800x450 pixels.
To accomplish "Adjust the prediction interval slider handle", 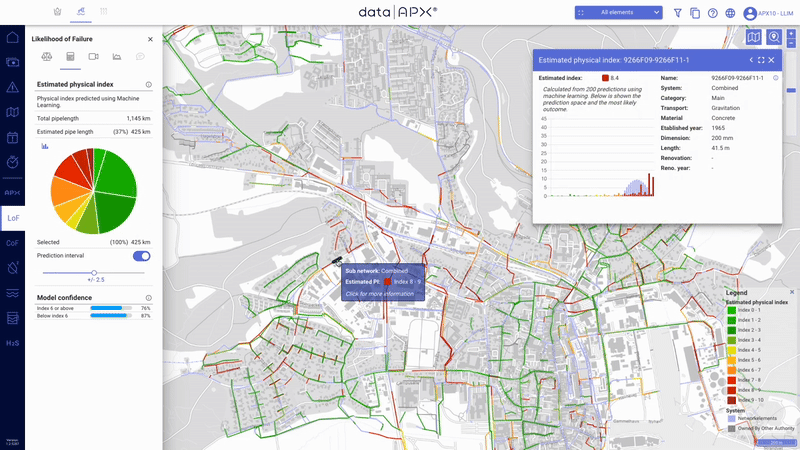I will click(x=94, y=272).
